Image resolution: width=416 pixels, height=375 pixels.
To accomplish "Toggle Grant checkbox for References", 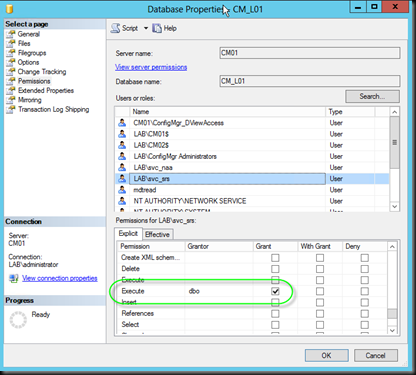I will pos(275,314).
